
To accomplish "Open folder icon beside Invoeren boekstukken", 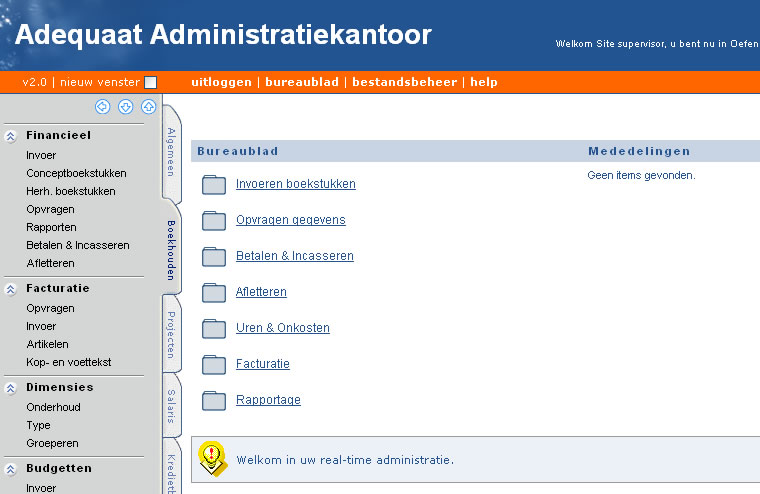I will [214, 185].
